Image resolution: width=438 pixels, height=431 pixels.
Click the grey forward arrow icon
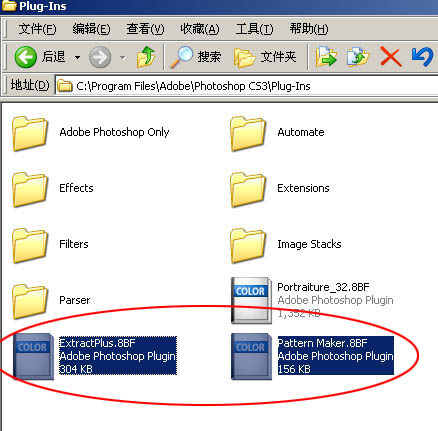click(100, 57)
